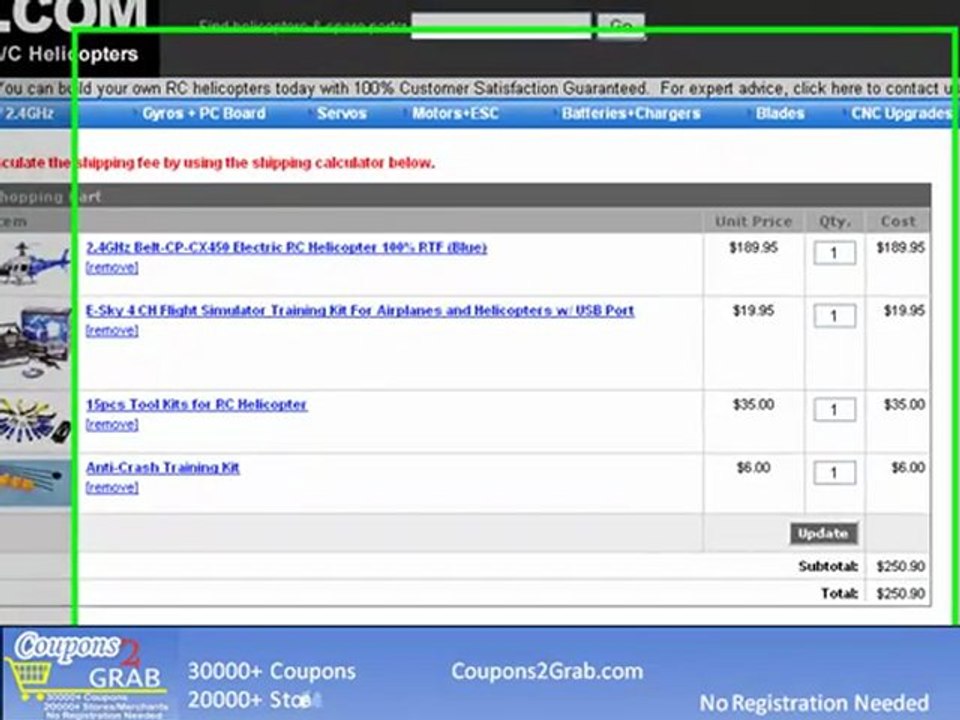Viewport: 960px width, 720px height.
Task: Click the $6.00 unit price cell
Action: (x=754, y=468)
